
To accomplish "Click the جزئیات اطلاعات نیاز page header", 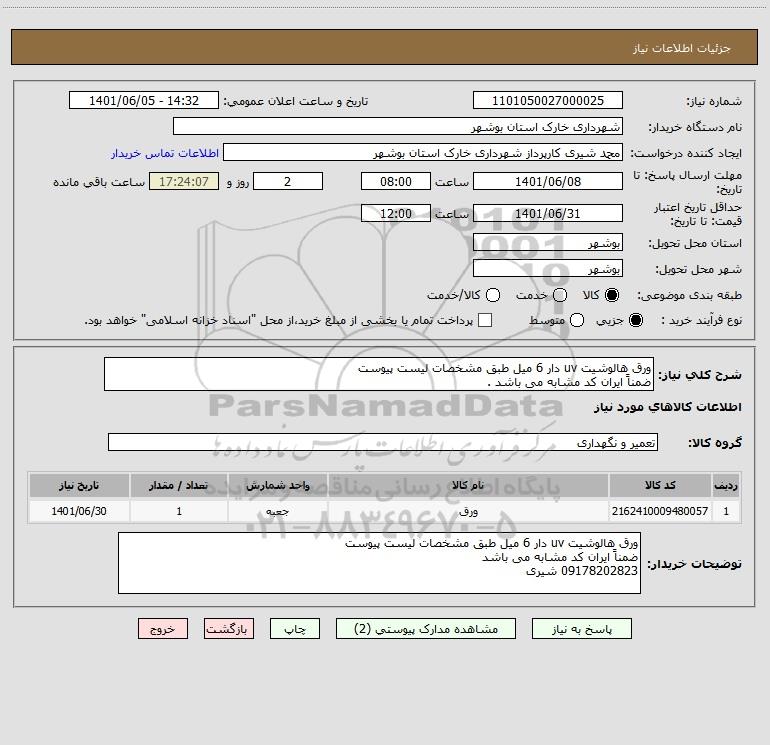I will (384, 47).
